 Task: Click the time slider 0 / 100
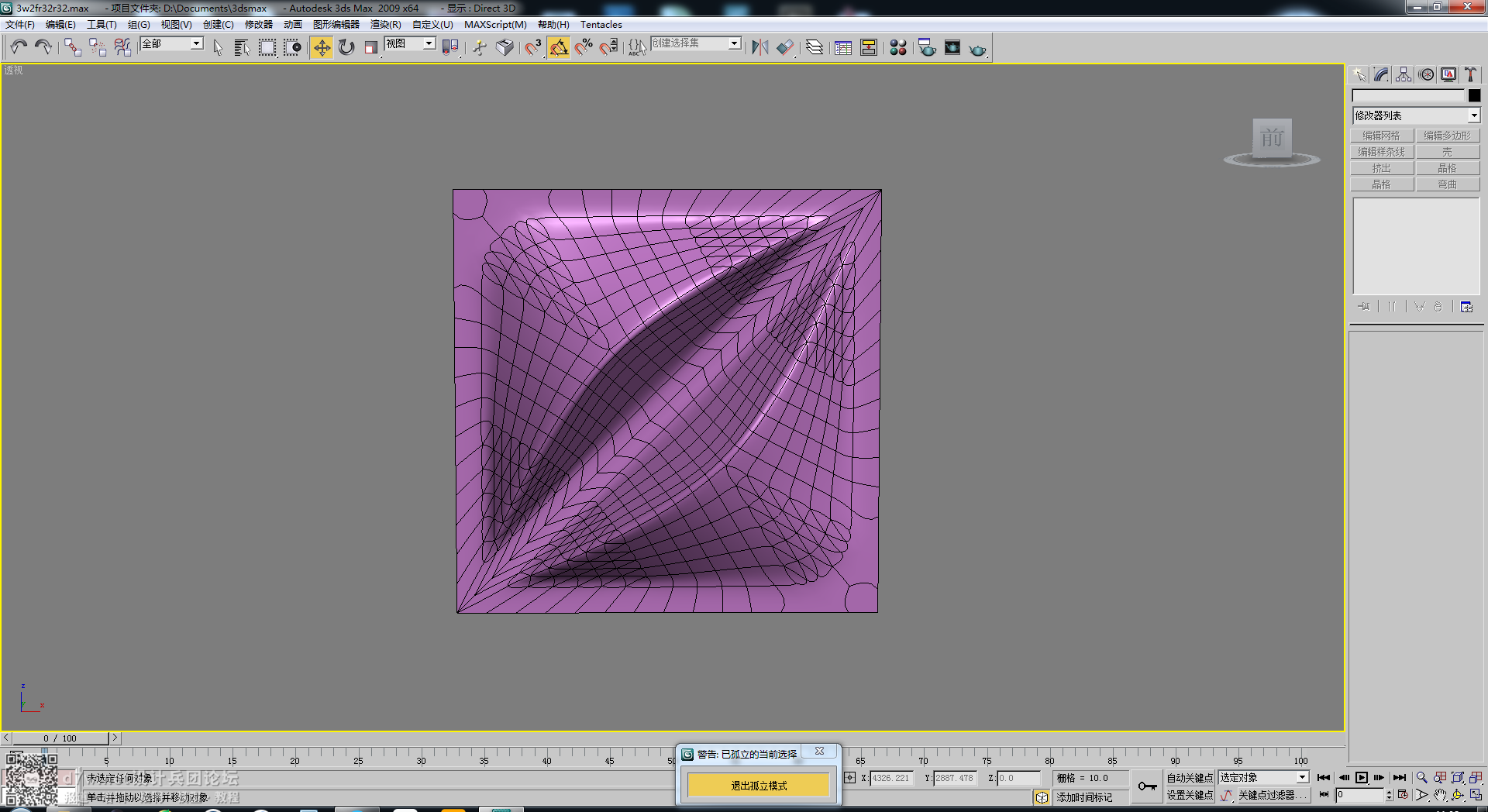pos(60,738)
